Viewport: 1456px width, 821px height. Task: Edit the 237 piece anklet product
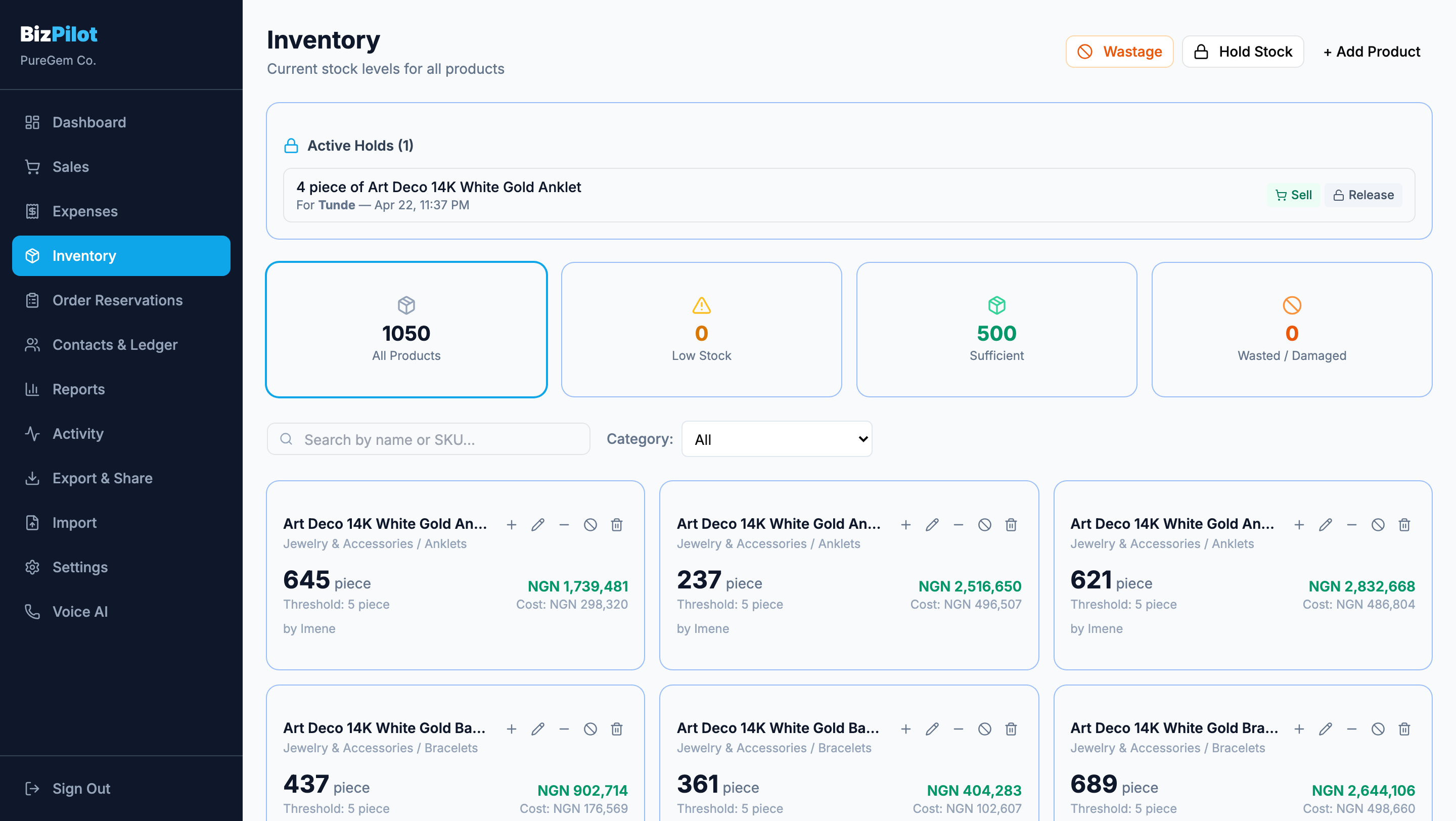click(x=932, y=524)
